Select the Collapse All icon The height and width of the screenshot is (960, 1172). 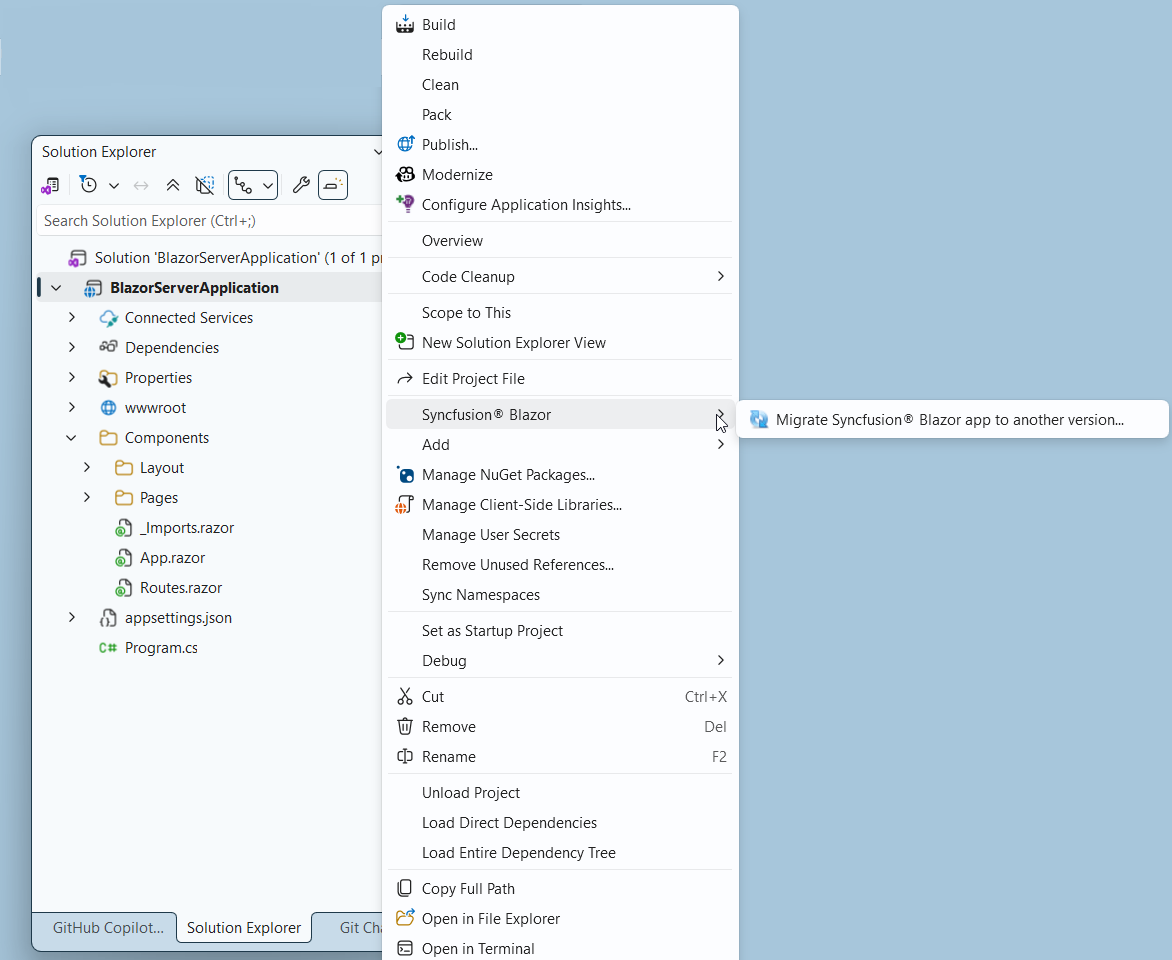(x=172, y=185)
